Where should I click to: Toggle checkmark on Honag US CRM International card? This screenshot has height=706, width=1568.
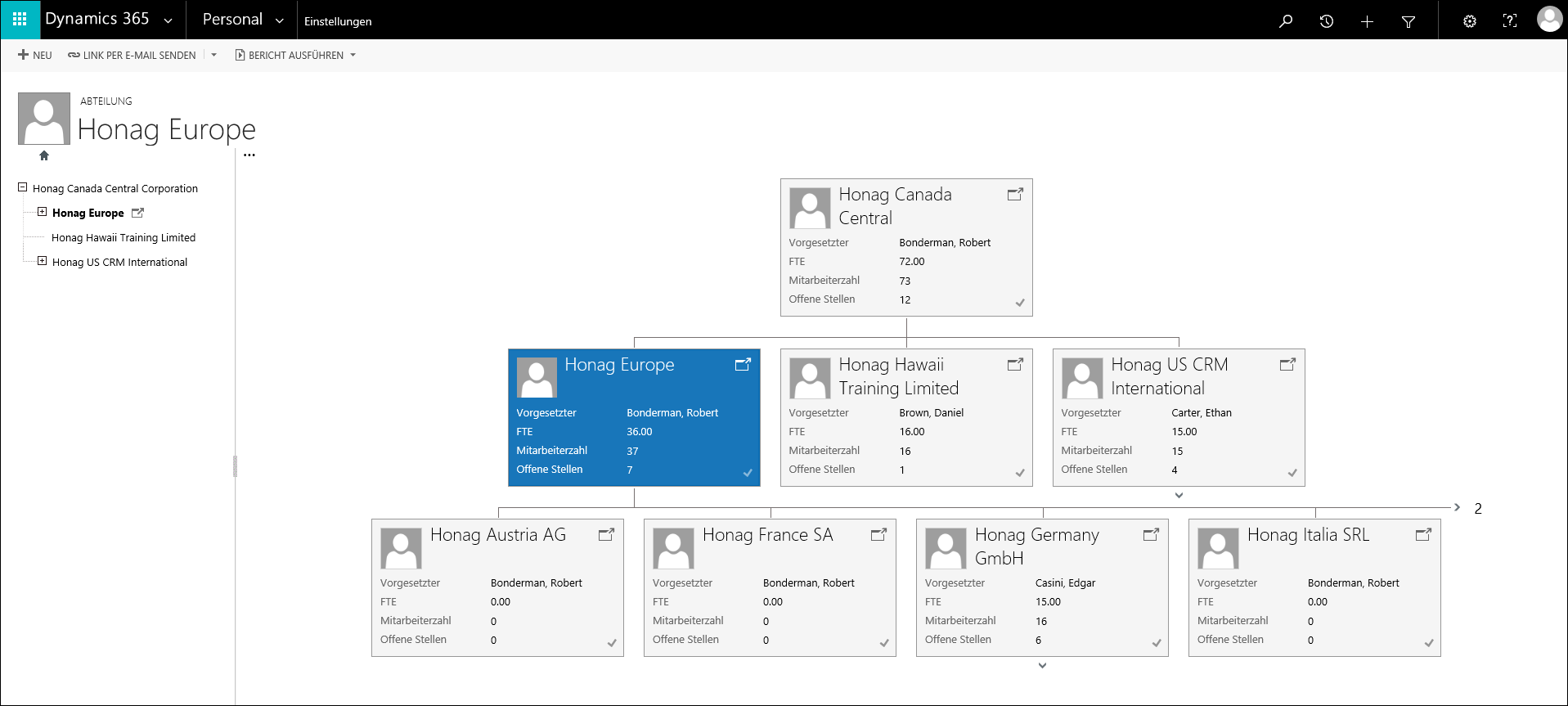[x=1292, y=473]
